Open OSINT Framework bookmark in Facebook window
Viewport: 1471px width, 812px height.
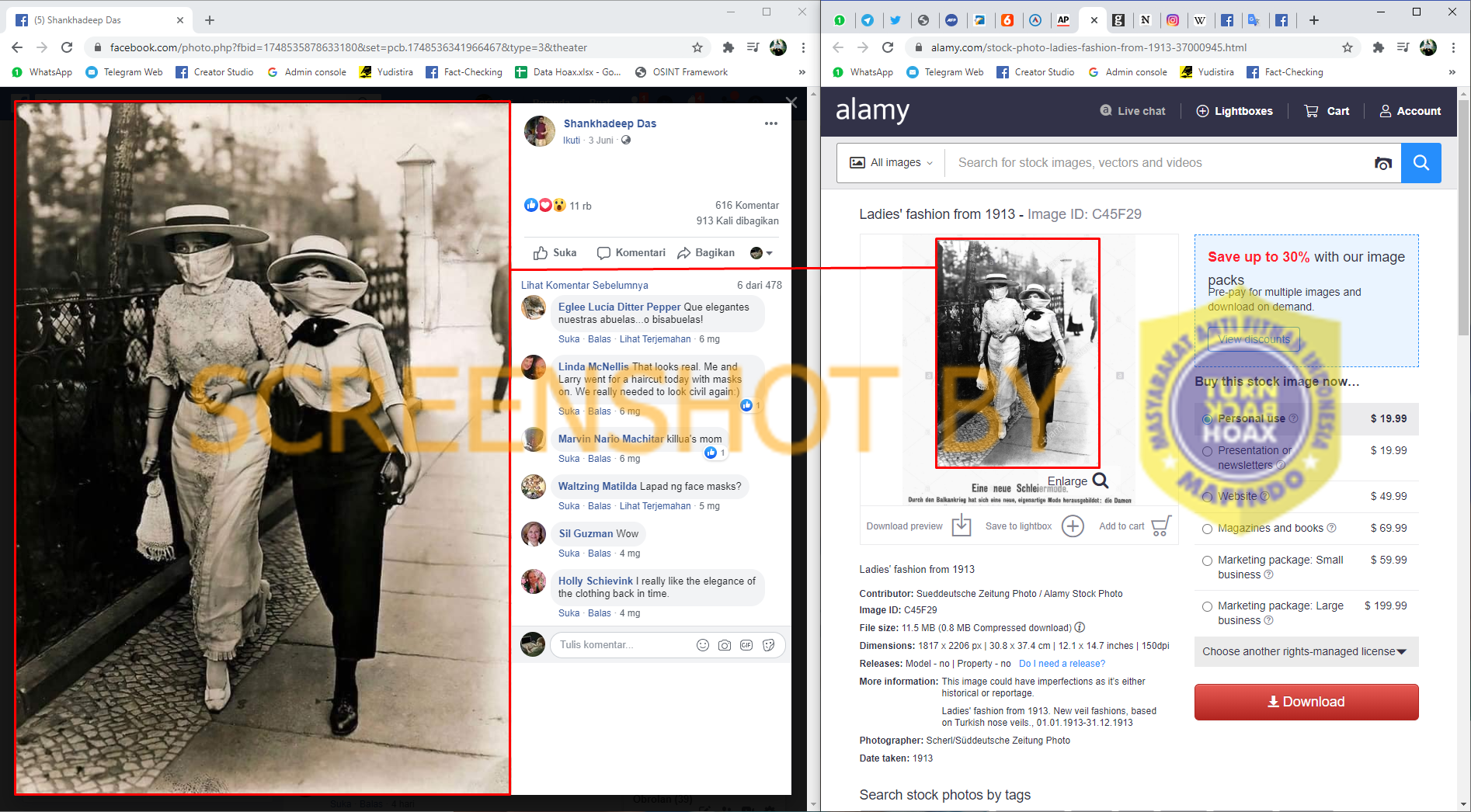point(681,72)
